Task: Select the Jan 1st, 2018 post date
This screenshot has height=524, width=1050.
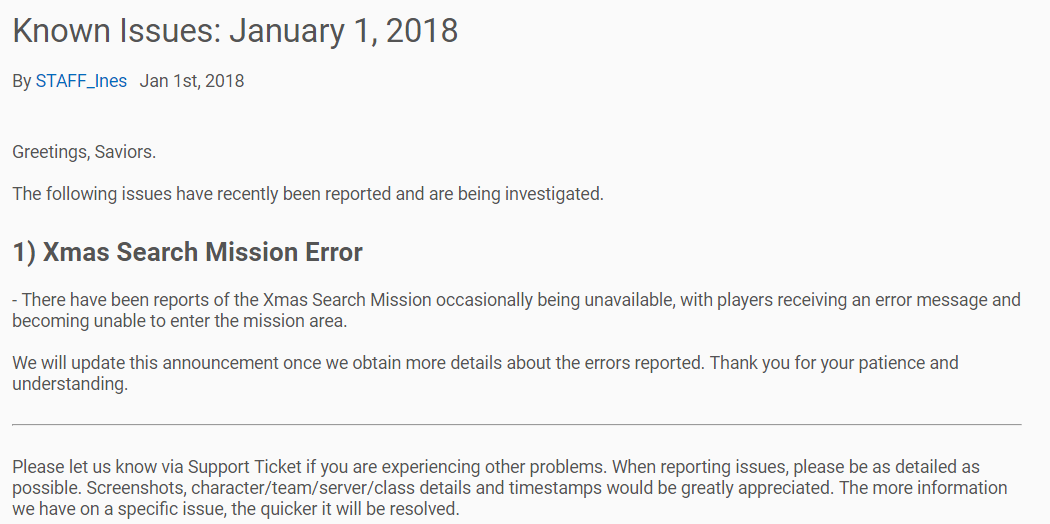Action: (x=192, y=81)
